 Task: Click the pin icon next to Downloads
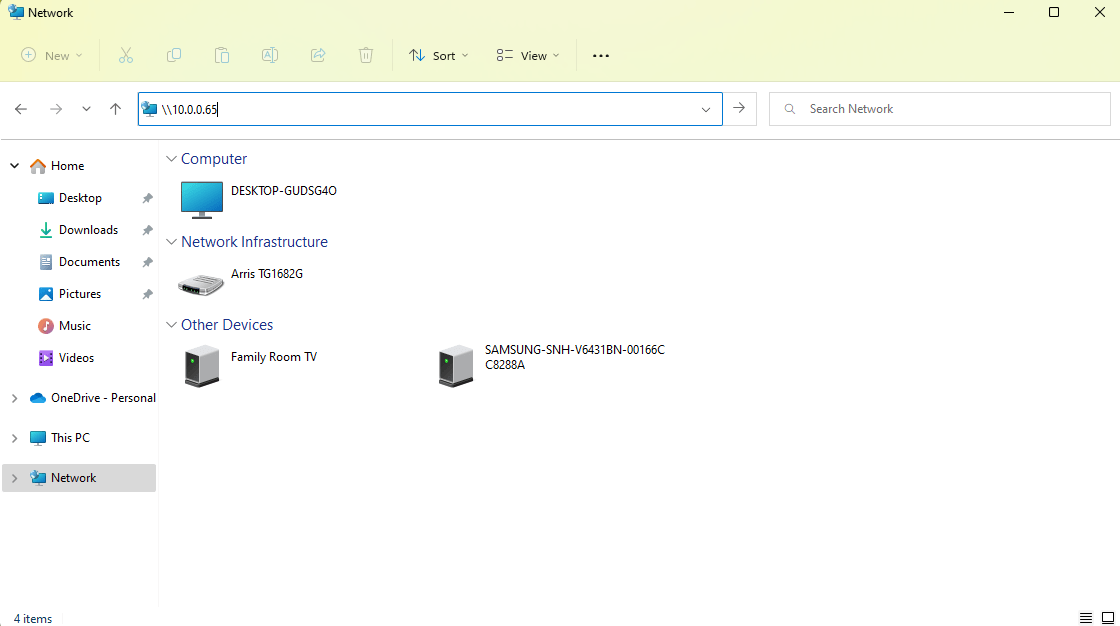(147, 230)
